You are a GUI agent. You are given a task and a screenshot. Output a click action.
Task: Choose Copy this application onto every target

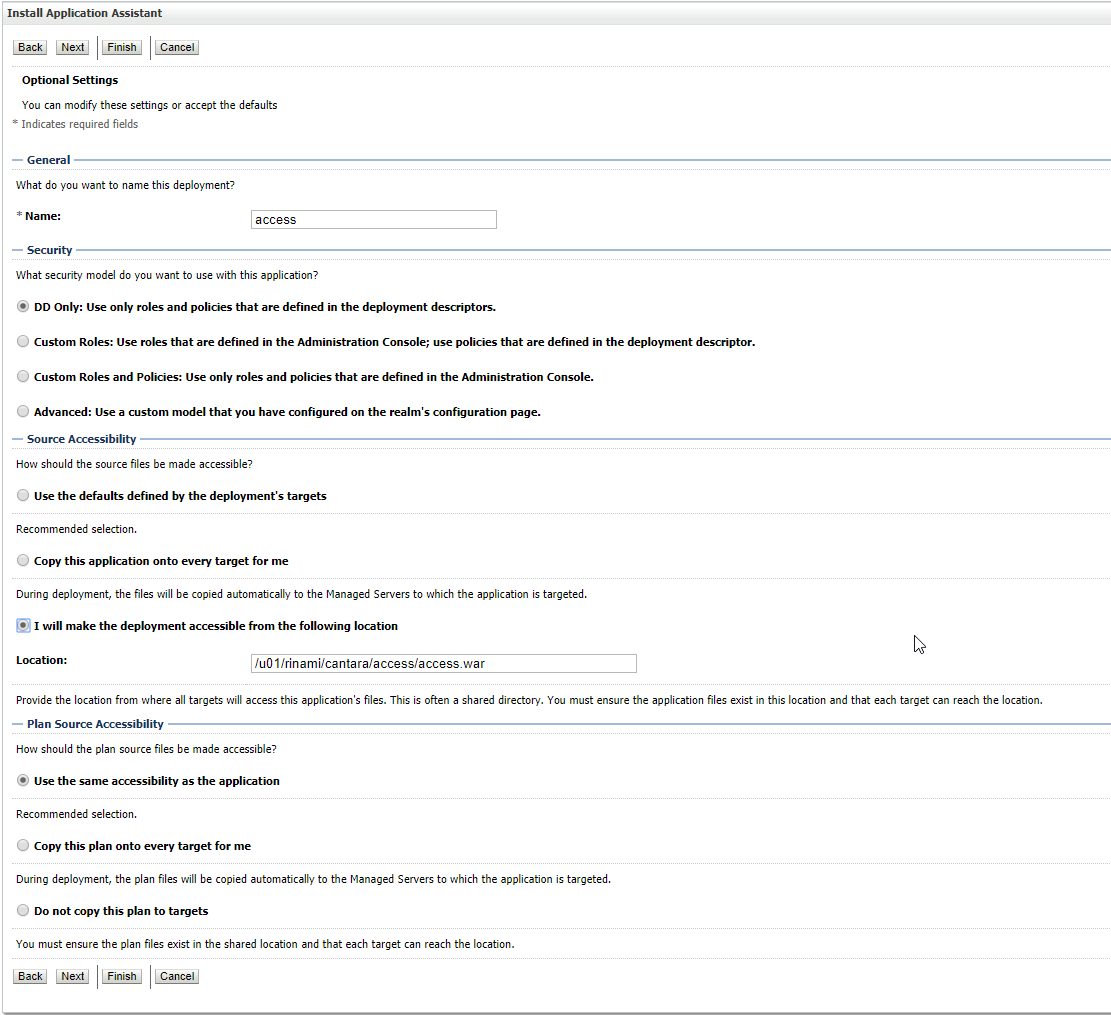click(x=23, y=561)
